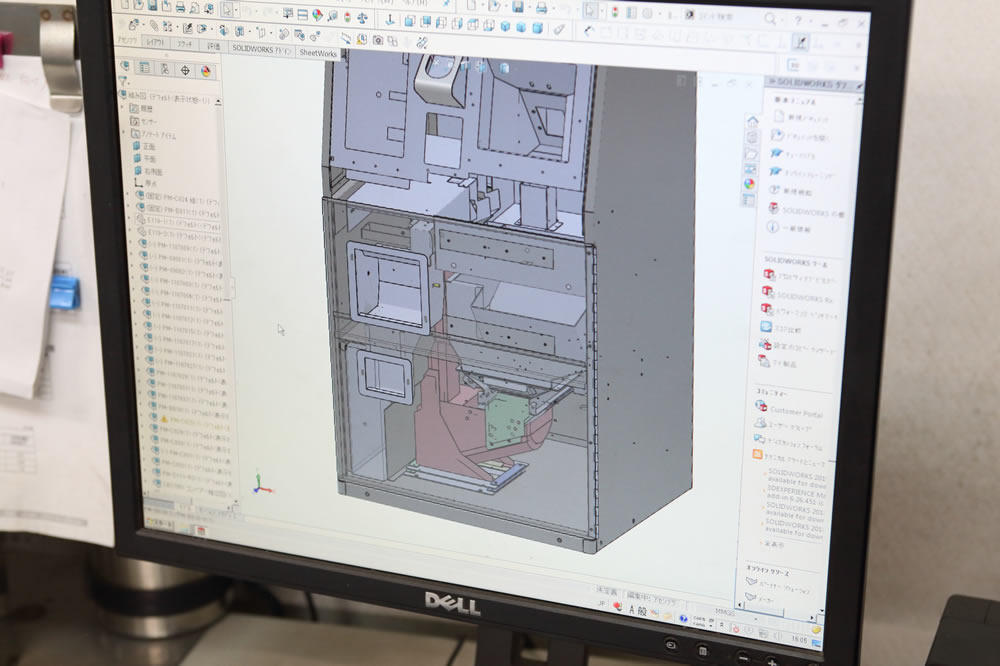Open the PropertyManager tab icon
The image size is (1000, 666).
(x=145, y=67)
